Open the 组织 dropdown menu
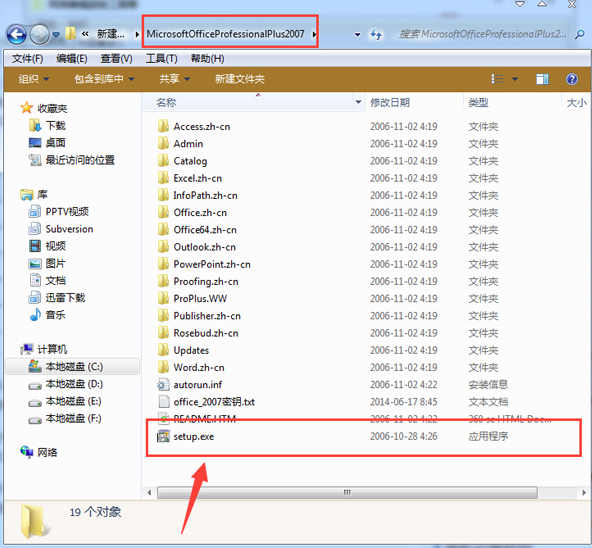Screen dimensions: 592x548 point(34,79)
